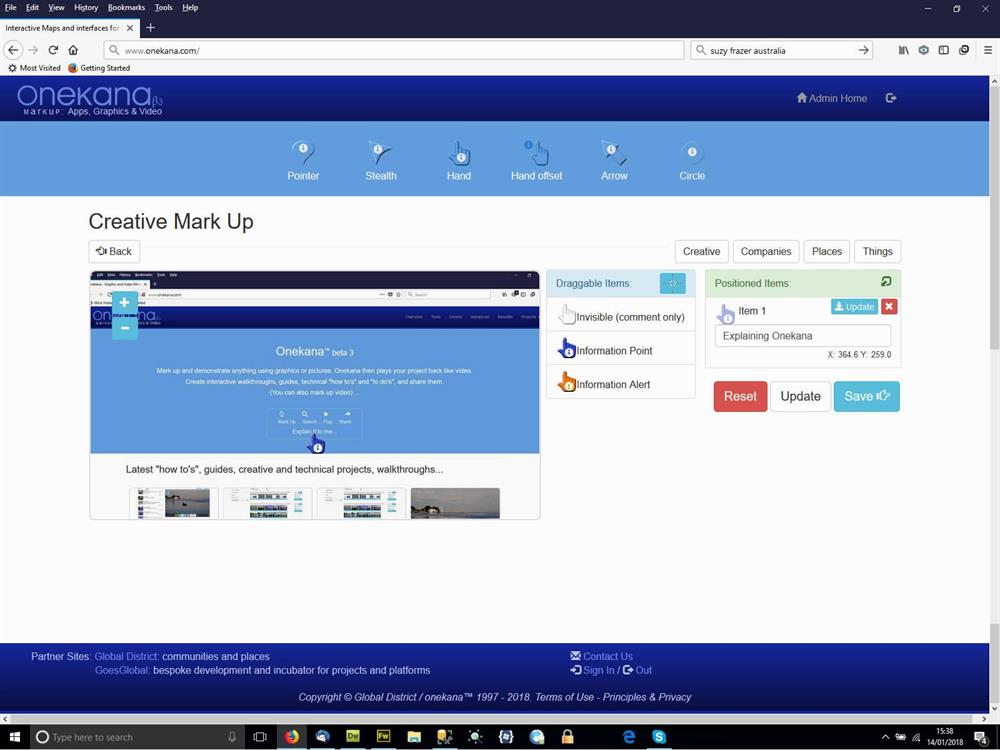Go to the browser home page
The width and height of the screenshot is (1000, 750).
pyautogui.click(x=73, y=50)
